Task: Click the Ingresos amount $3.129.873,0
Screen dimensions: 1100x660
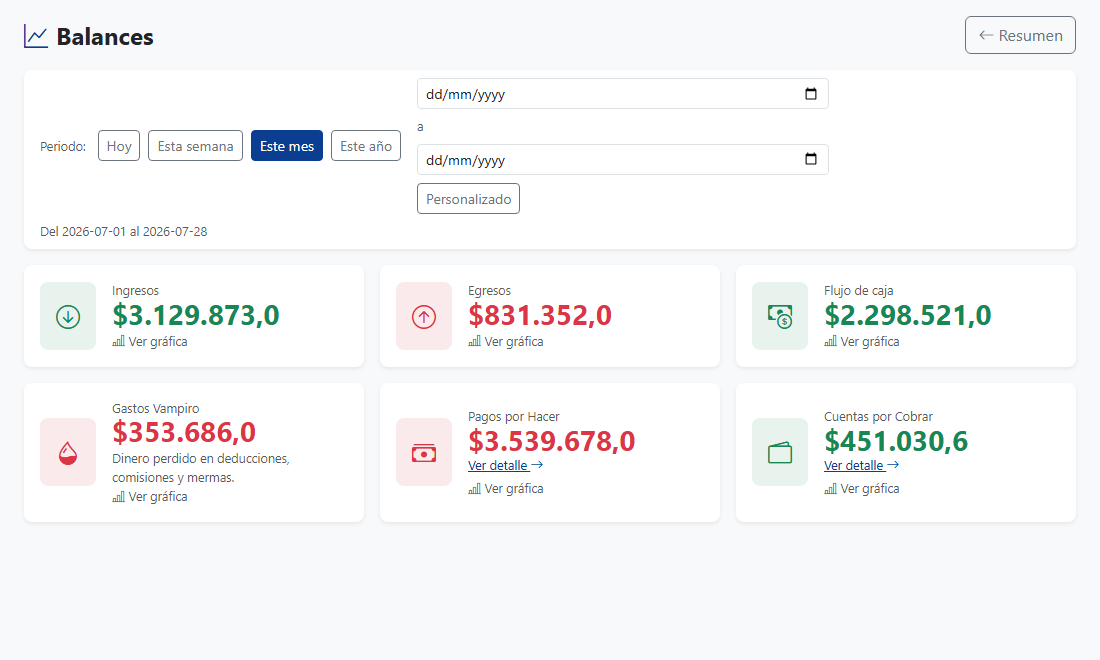Action: coord(196,316)
